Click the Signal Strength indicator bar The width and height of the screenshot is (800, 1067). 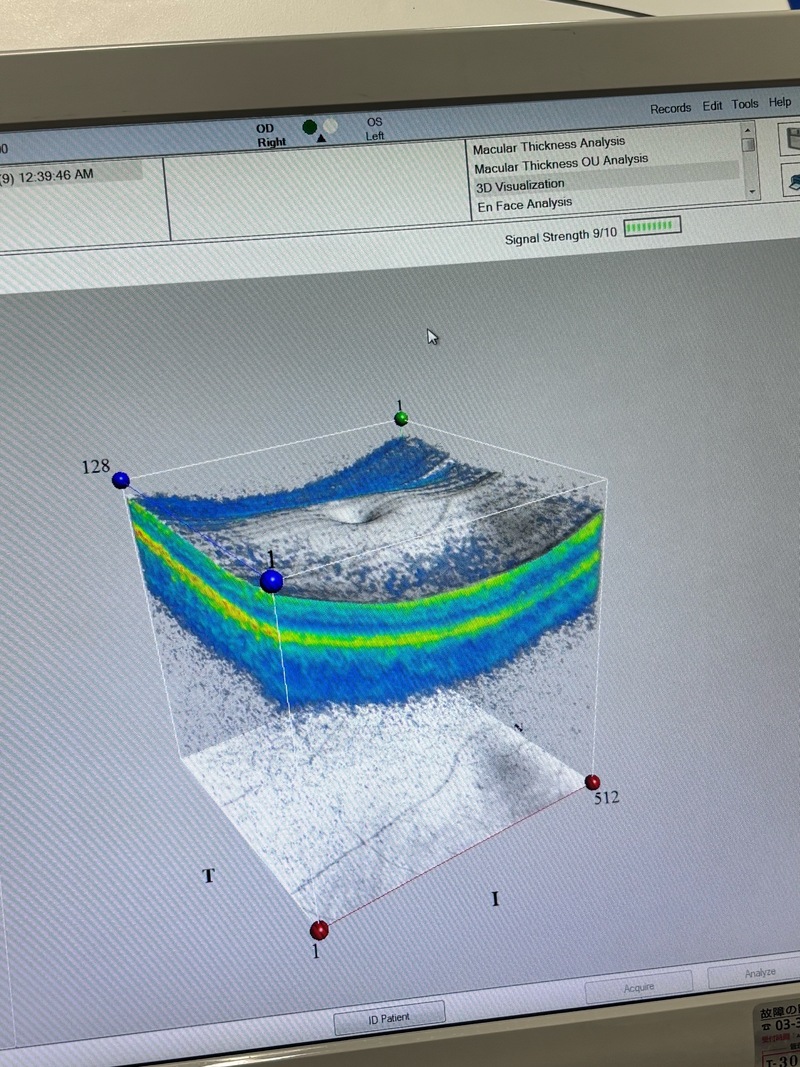[652, 228]
